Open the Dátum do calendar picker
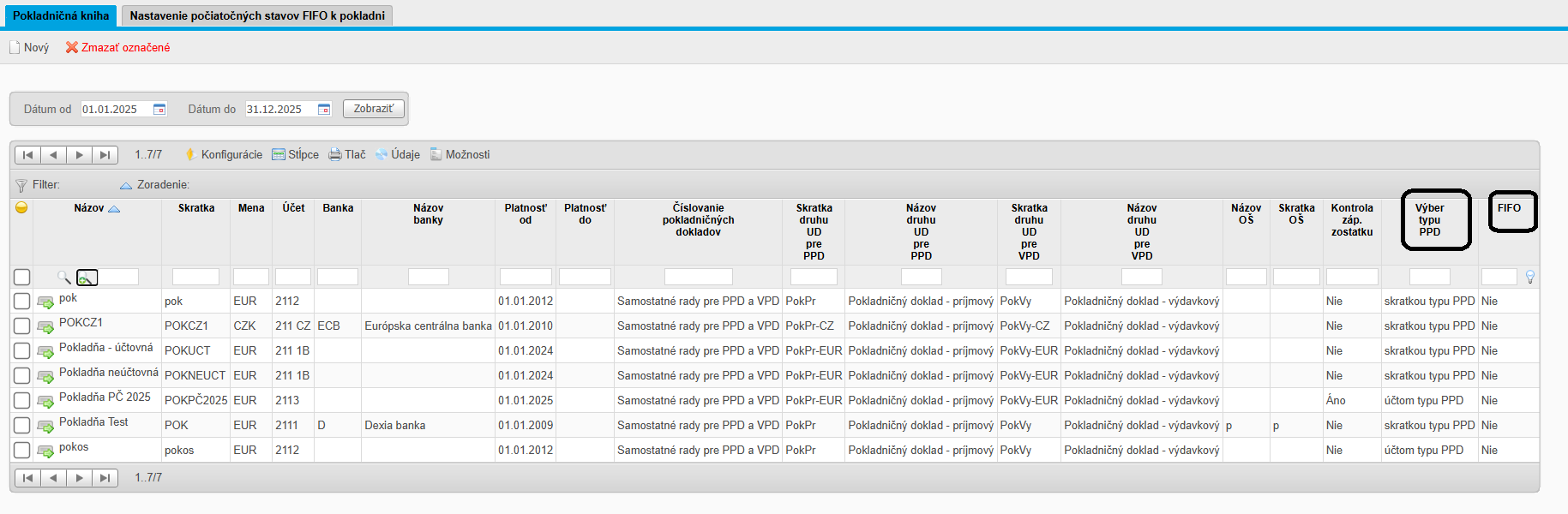This screenshot has height=514, width=1568. (324, 110)
